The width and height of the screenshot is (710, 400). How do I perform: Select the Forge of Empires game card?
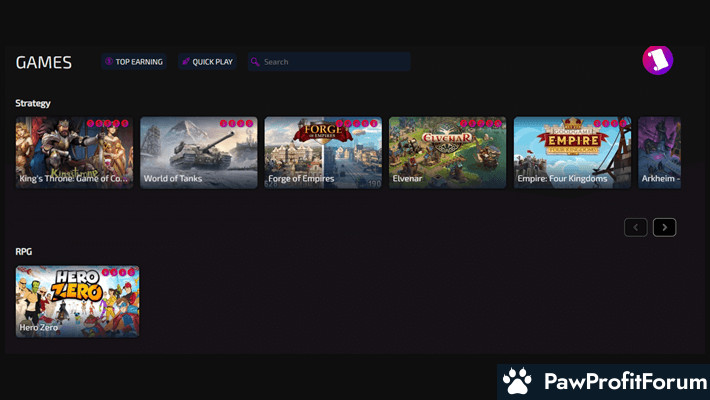323,152
